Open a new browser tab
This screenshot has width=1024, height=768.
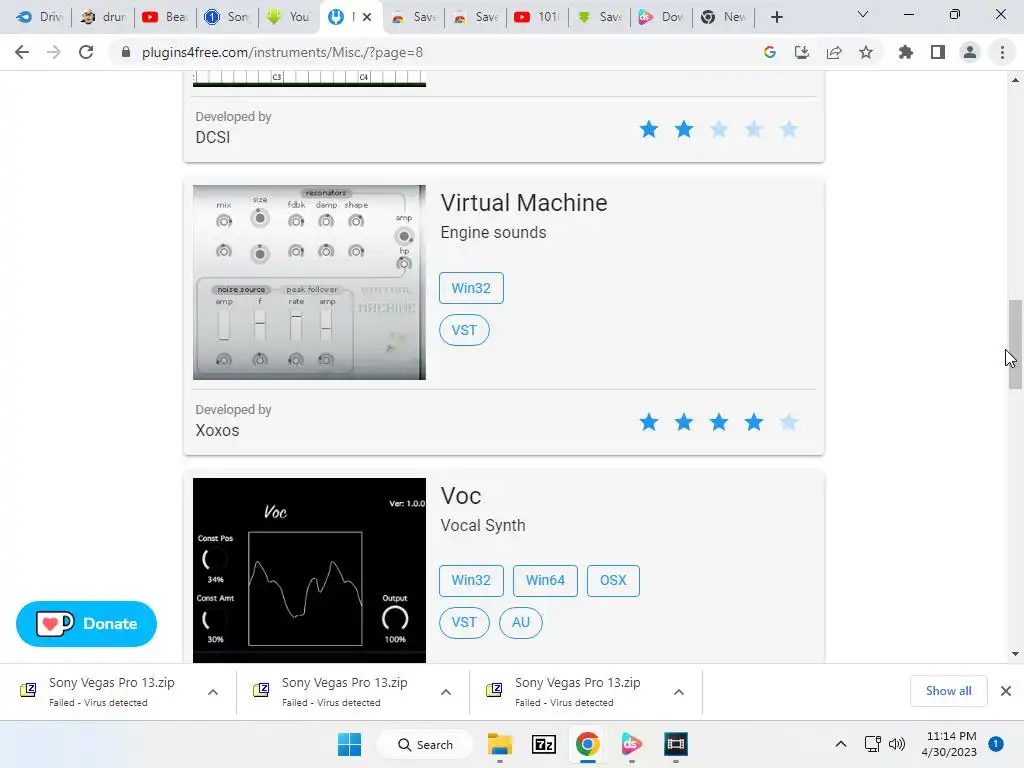tap(776, 17)
